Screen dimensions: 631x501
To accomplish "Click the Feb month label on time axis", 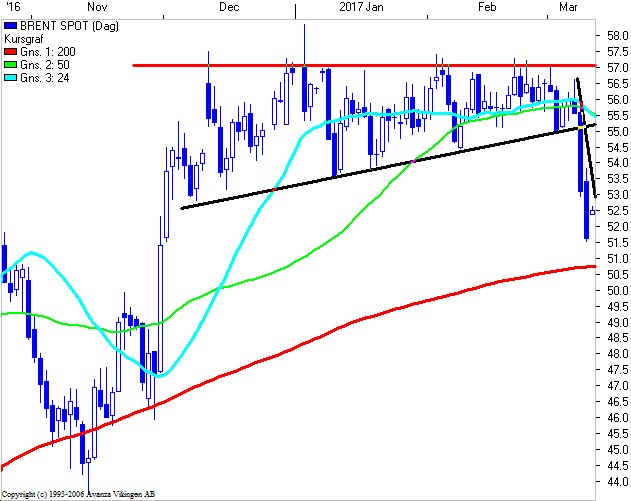I will [488, 7].
